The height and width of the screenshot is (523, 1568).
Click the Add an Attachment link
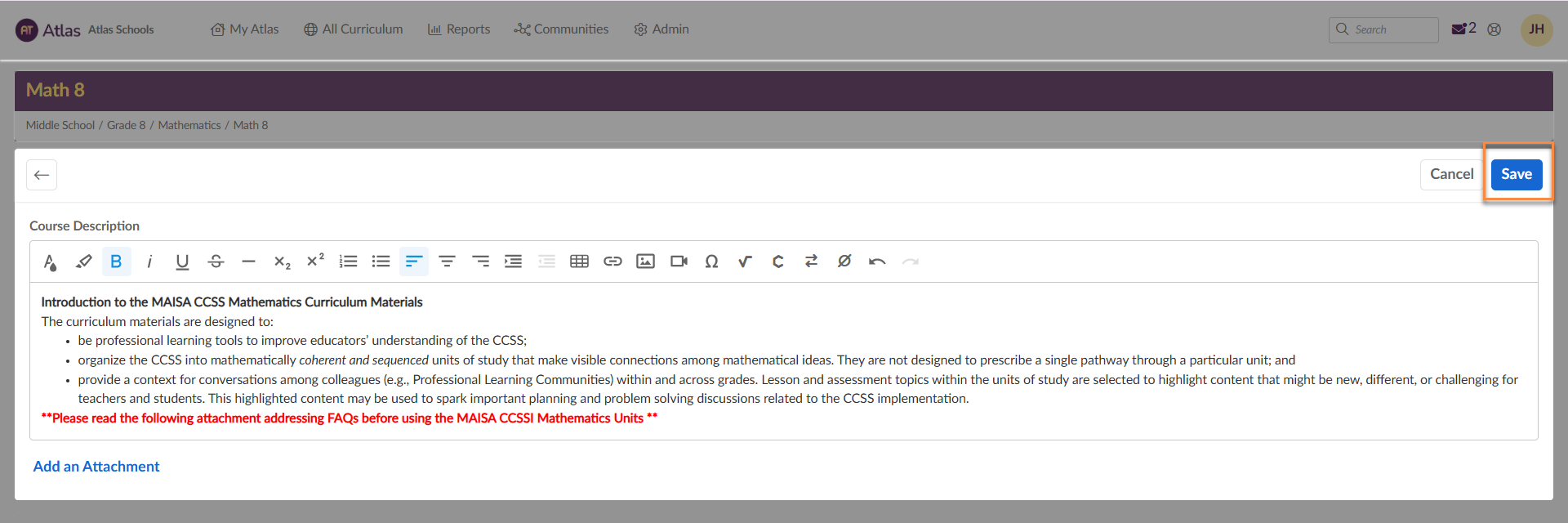tap(96, 467)
